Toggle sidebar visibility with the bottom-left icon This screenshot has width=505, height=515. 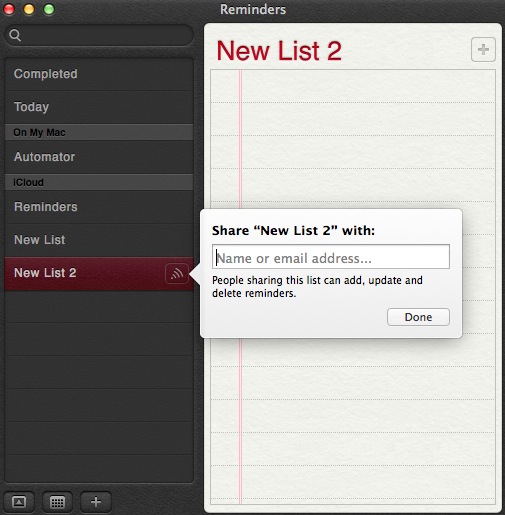coord(19,502)
